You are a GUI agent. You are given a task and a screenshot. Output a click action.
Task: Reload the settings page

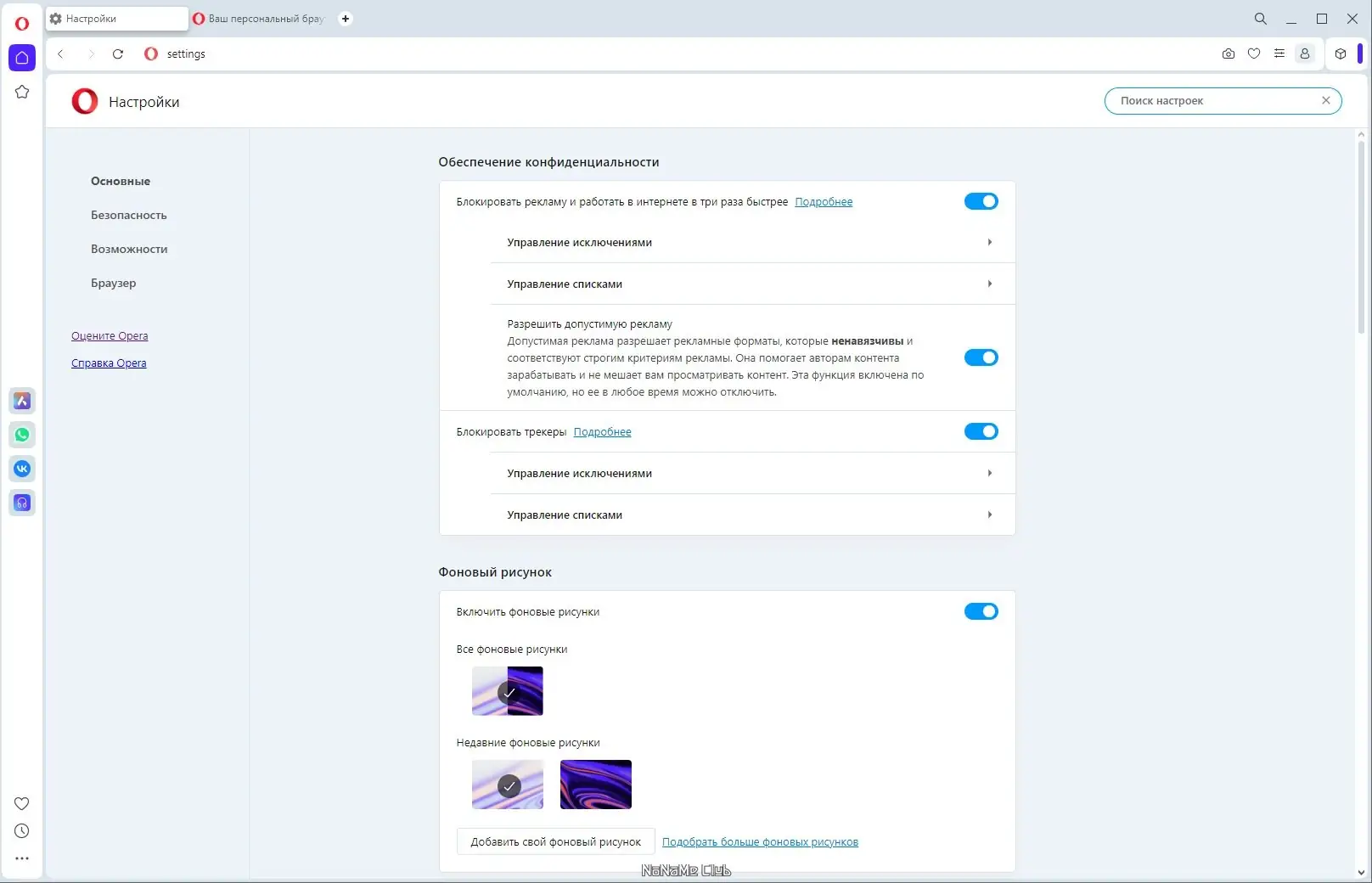point(118,53)
